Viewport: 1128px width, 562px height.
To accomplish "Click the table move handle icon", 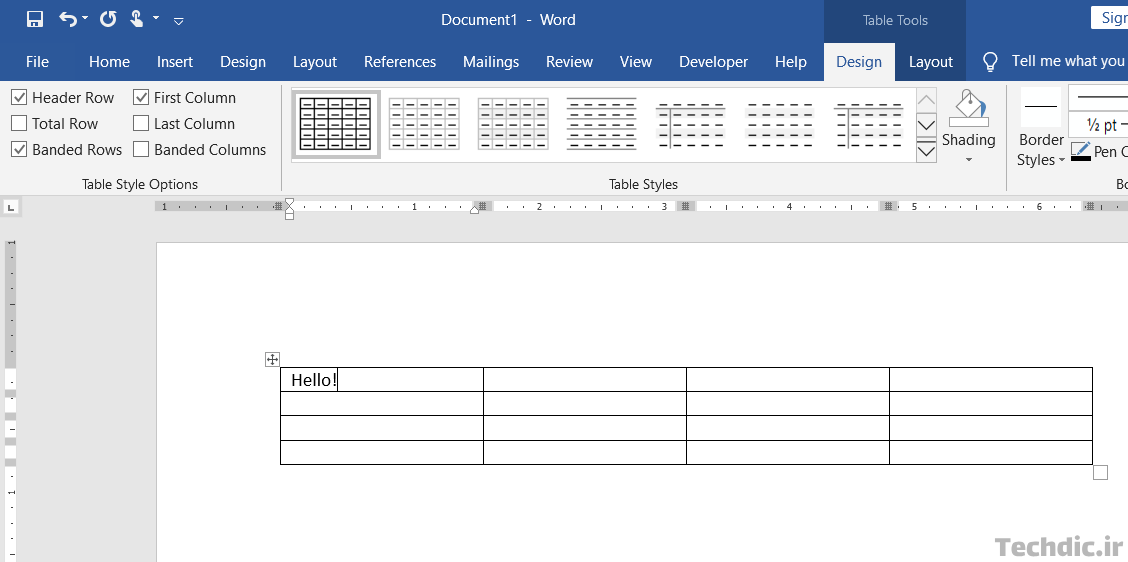I will tap(273, 359).
